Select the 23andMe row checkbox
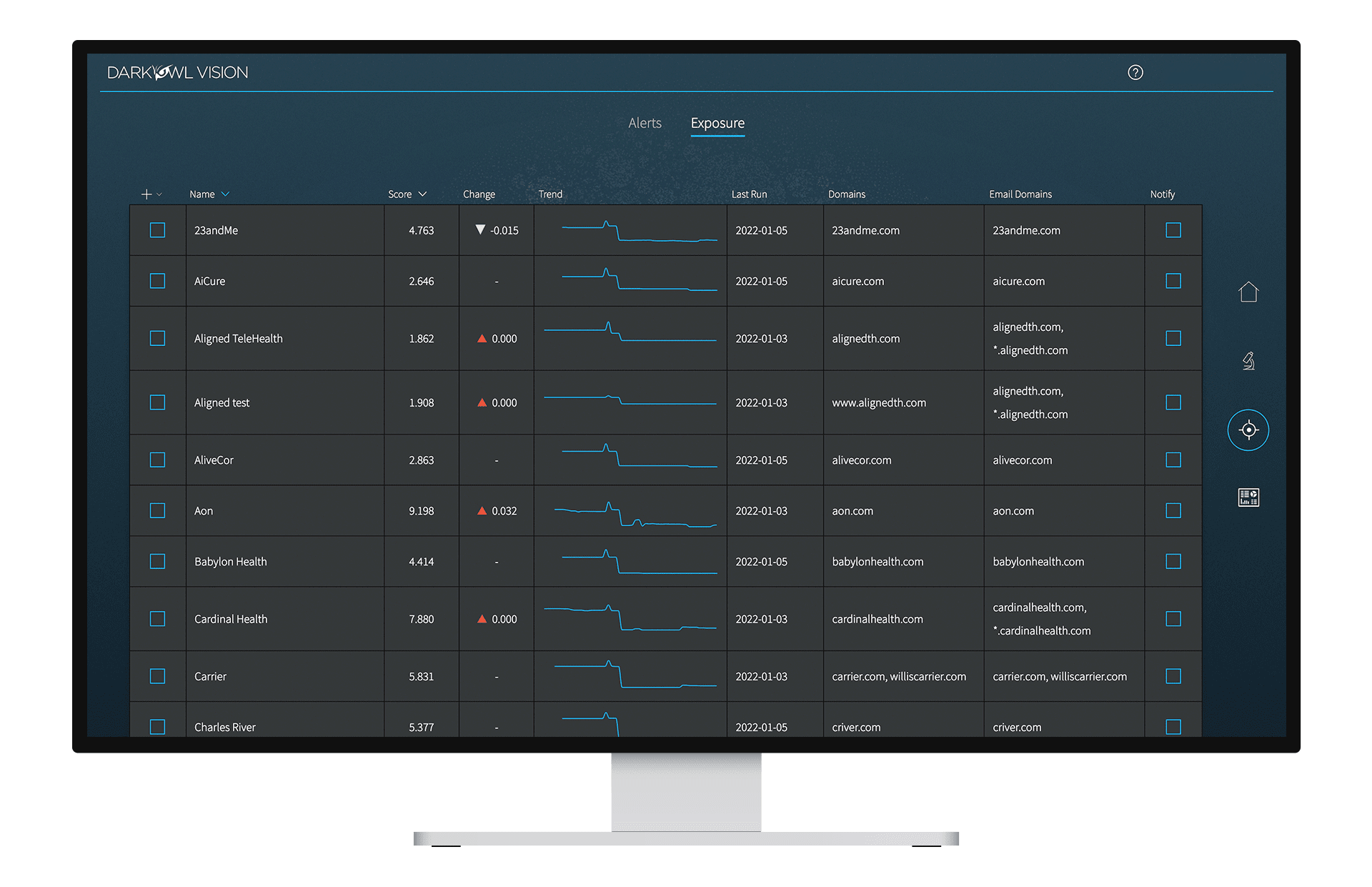Image resolution: width=1372 pixels, height=887 pixels. [157, 230]
